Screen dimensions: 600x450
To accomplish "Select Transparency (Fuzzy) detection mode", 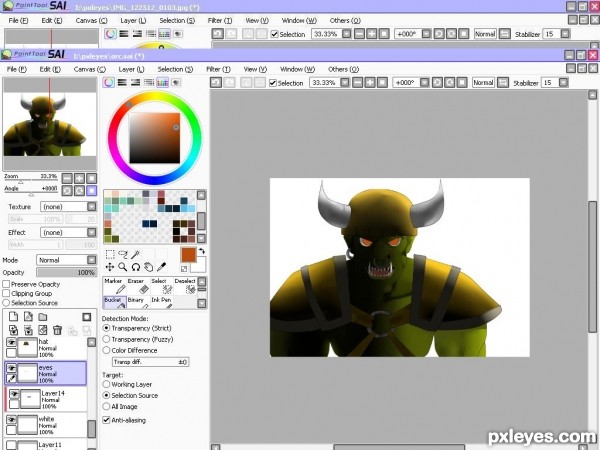I will pyautogui.click(x=106, y=339).
